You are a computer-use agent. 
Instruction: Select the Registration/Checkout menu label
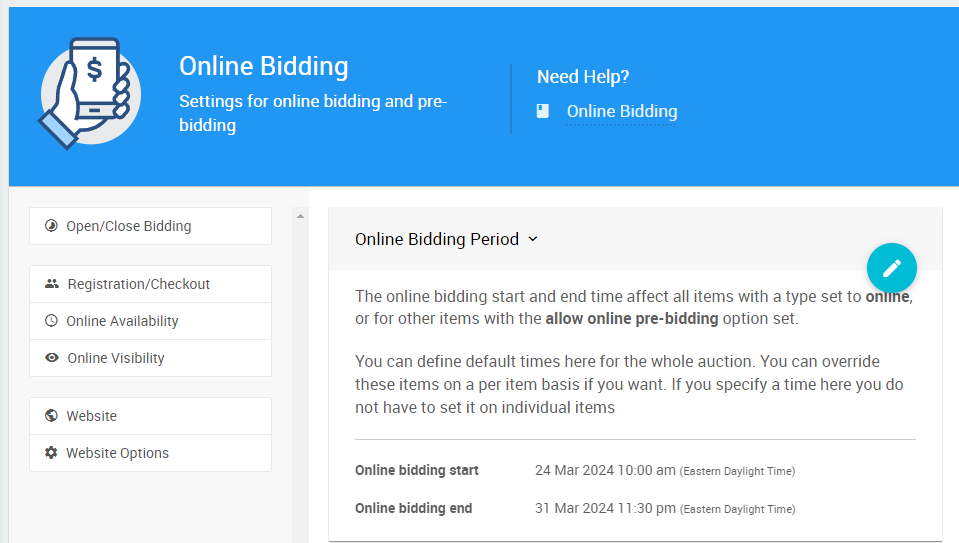tap(139, 284)
